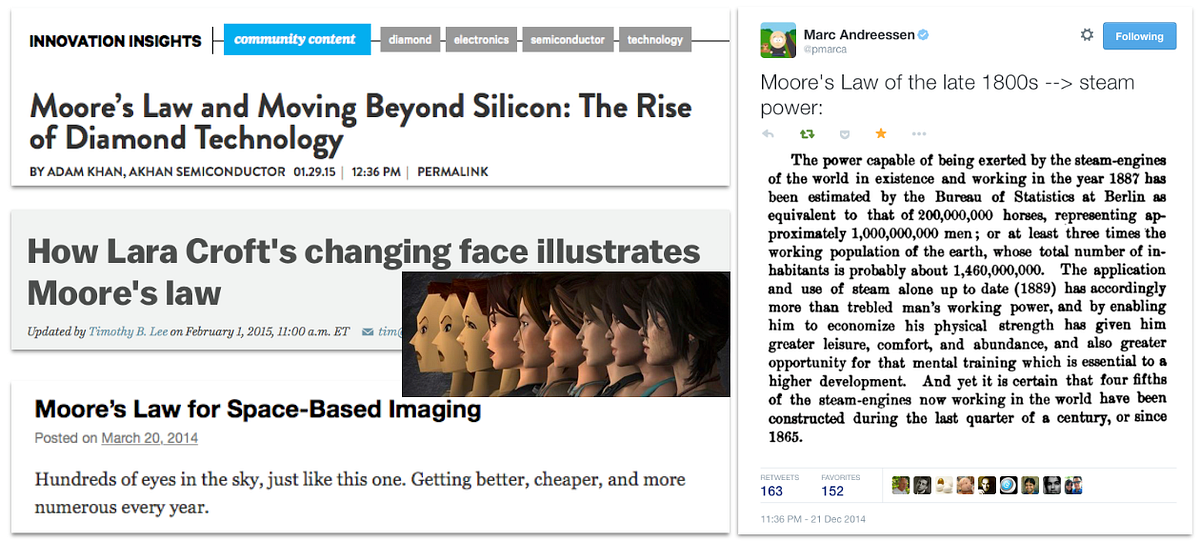Open the gear settings dropdown

(1087, 36)
